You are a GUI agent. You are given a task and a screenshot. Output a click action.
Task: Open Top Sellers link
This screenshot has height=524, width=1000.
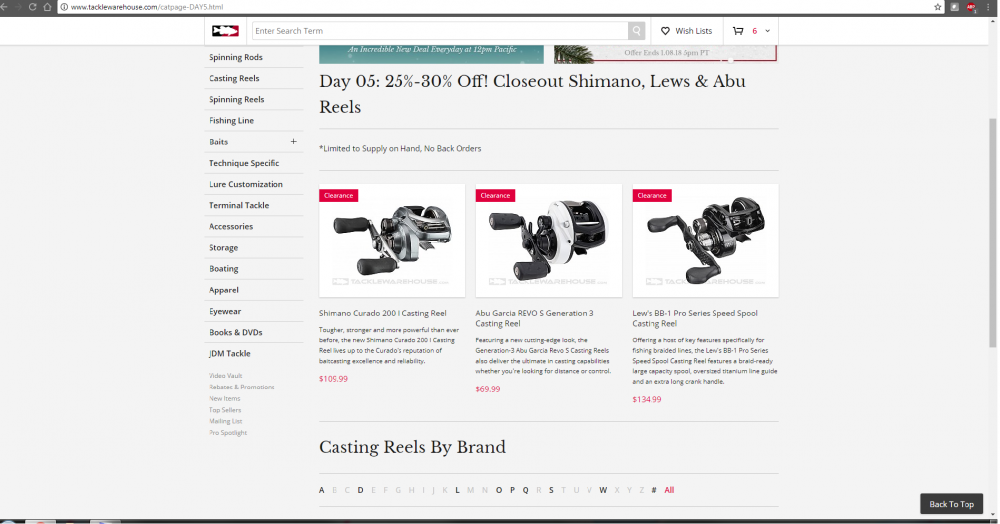(x=225, y=410)
